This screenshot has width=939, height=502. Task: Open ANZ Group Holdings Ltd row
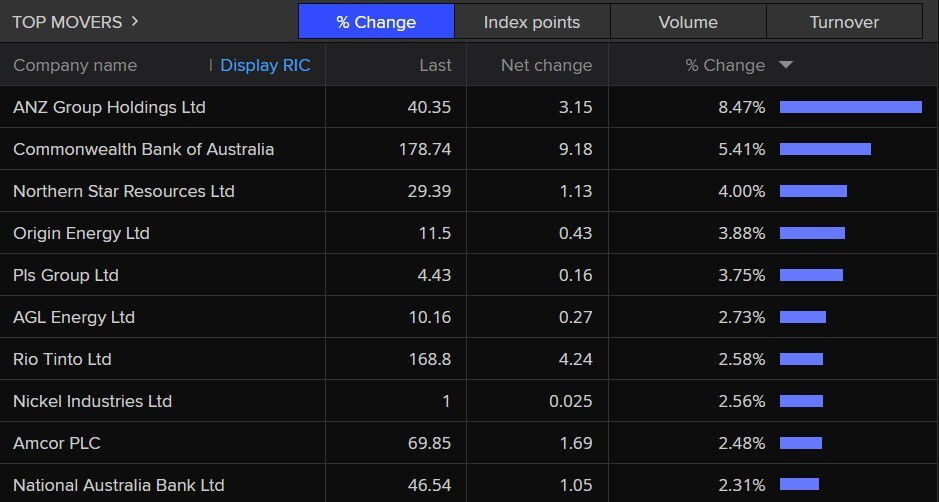(109, 107)
